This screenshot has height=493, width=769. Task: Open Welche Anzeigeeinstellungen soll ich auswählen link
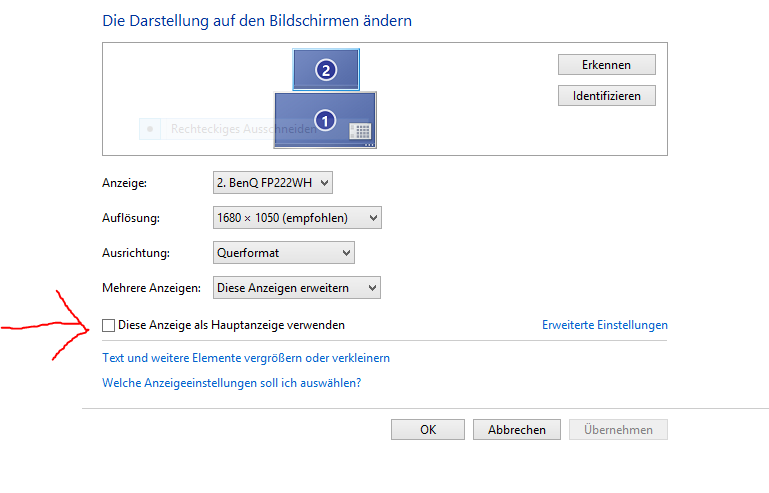[x=231, y=383]
